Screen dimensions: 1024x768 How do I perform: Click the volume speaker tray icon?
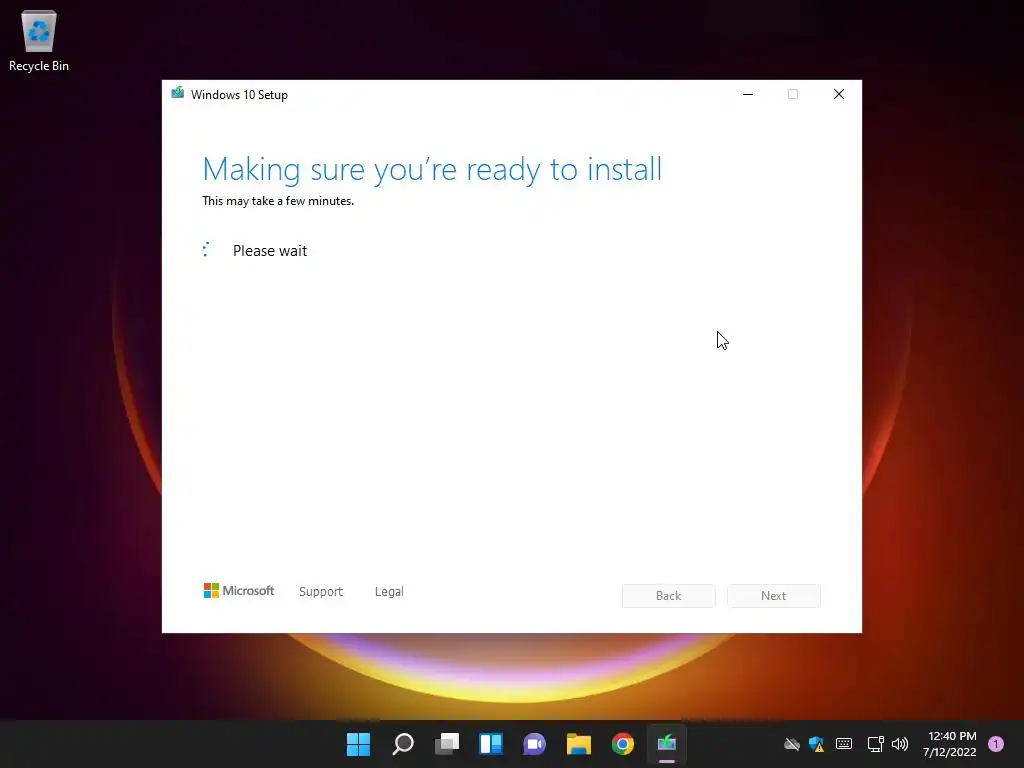click(900, 744)
